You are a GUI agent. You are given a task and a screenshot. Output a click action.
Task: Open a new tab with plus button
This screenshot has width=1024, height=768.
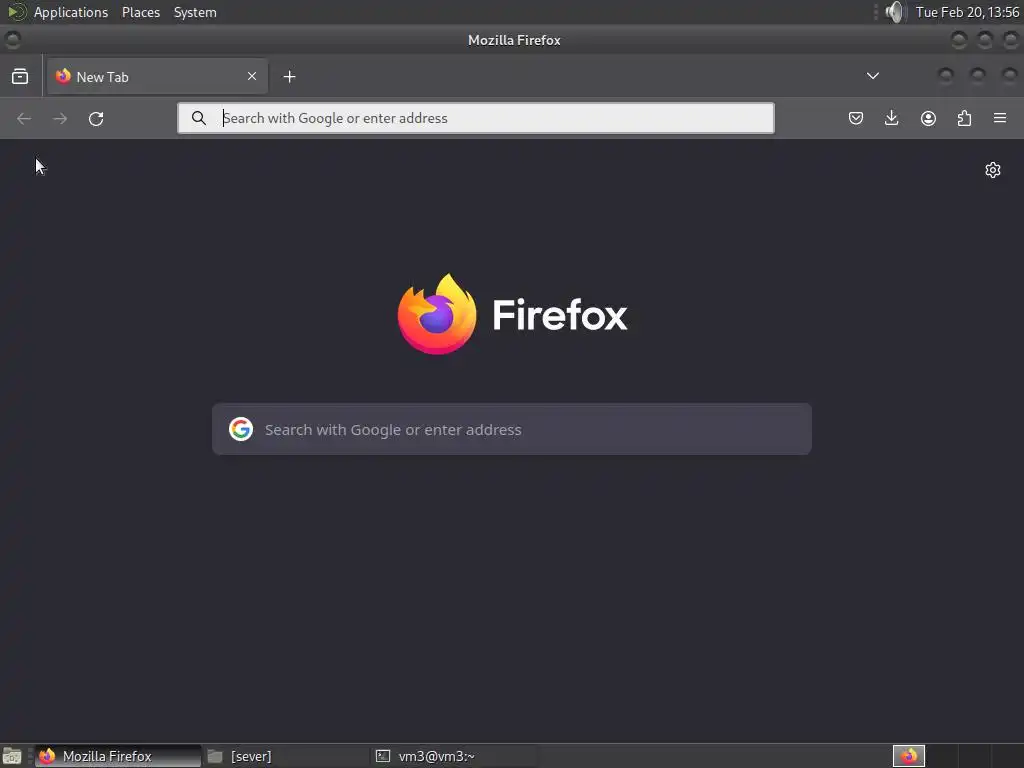tap(289, 77)
